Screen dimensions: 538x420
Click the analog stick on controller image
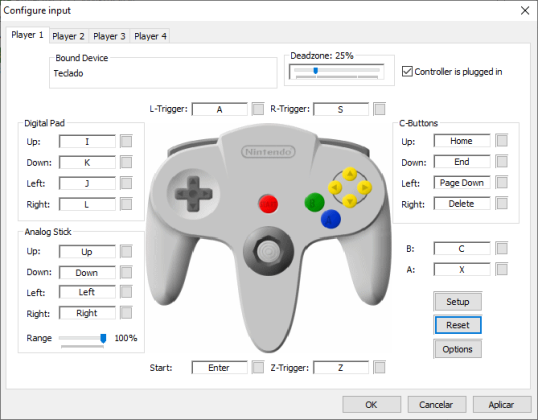268,252
